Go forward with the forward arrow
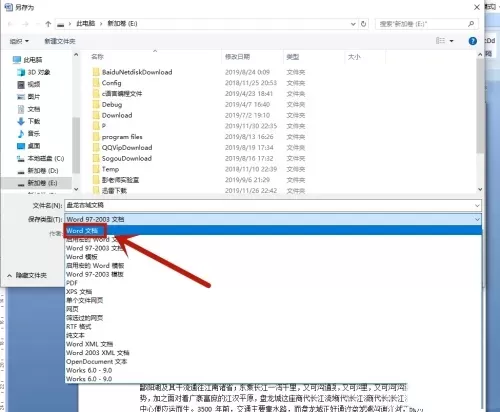Screen dimensions: 500x412 (x=25, y=24)
